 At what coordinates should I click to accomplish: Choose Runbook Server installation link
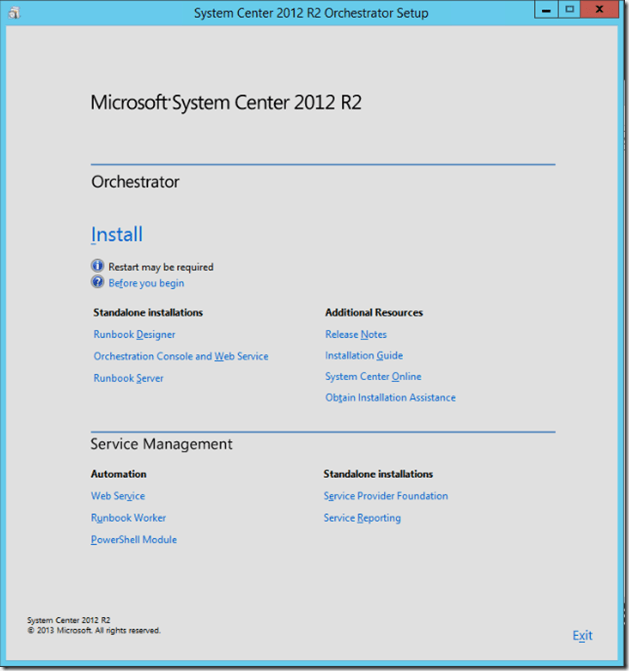click(x=128, y=378)
